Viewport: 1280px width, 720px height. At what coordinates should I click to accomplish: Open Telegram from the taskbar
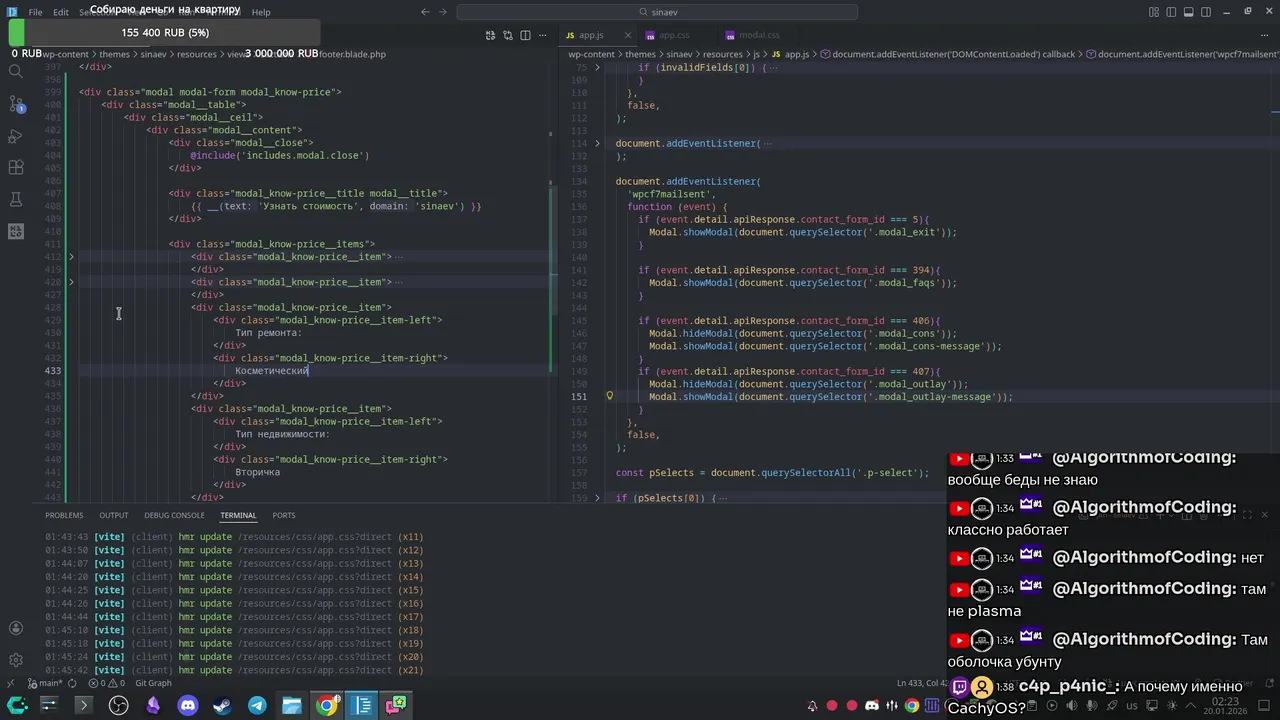pos(257,705)
